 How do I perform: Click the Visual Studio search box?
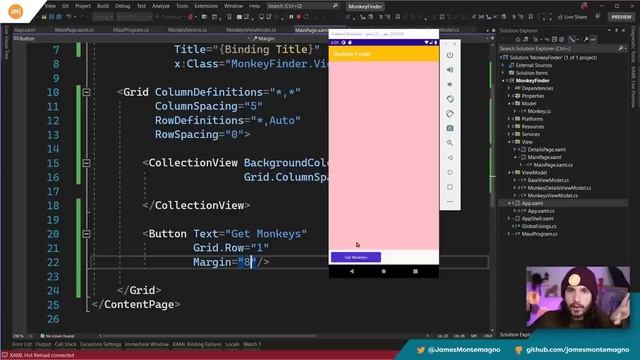click(x=302, y=6)
